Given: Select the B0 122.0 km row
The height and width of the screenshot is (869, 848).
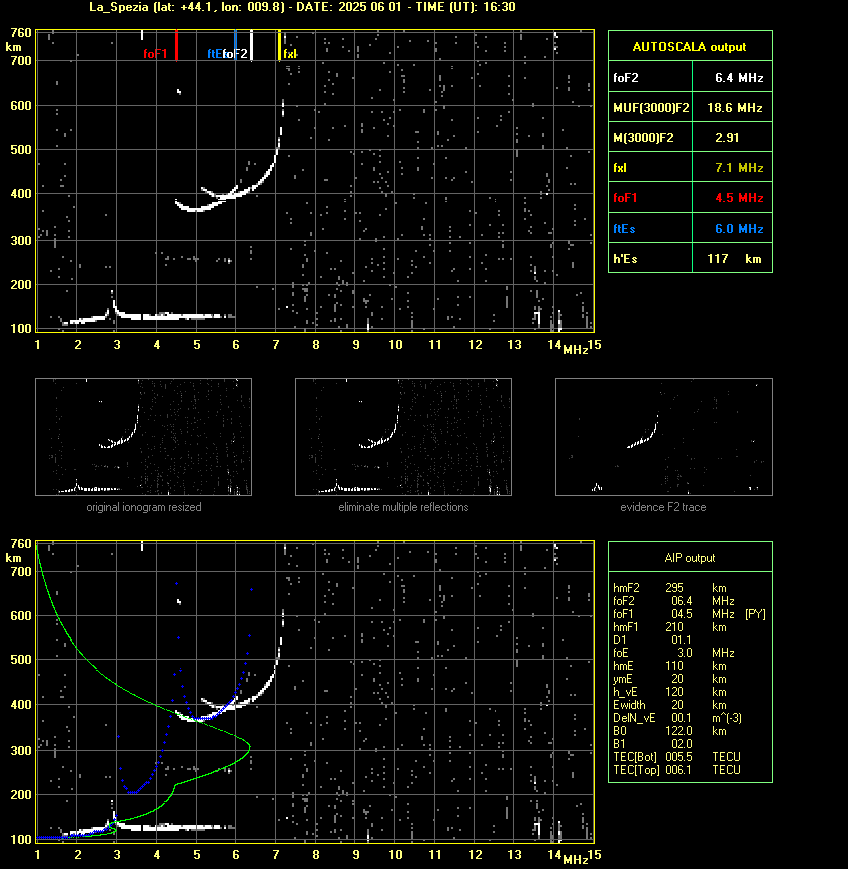Looking at the screenshot, I should click(670, 731).
